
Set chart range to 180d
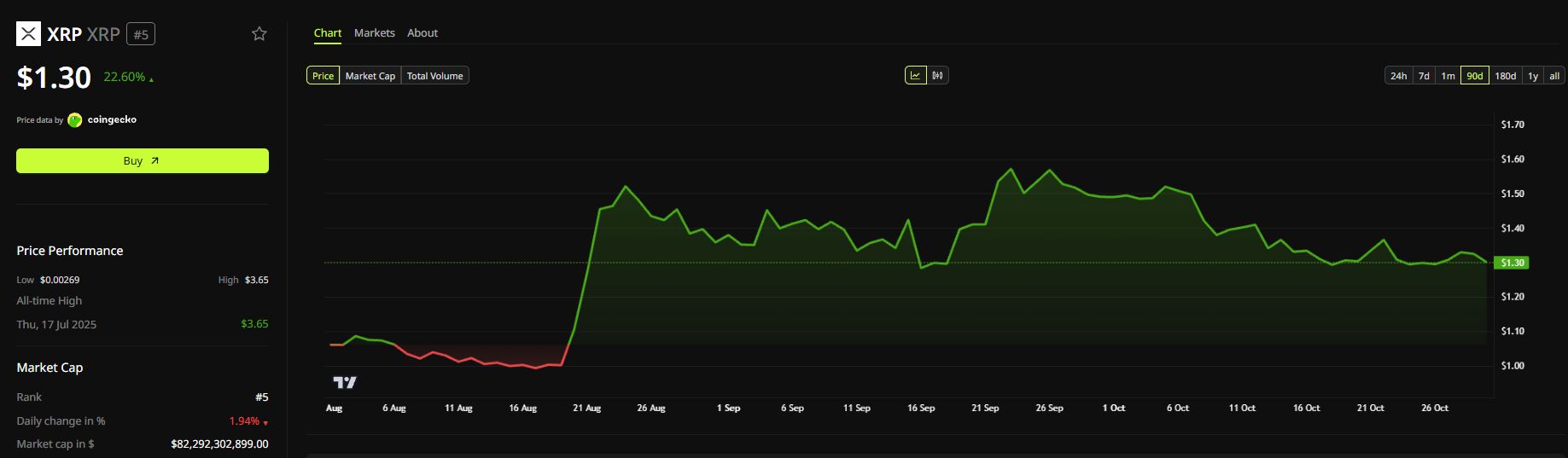(1506, 76)
